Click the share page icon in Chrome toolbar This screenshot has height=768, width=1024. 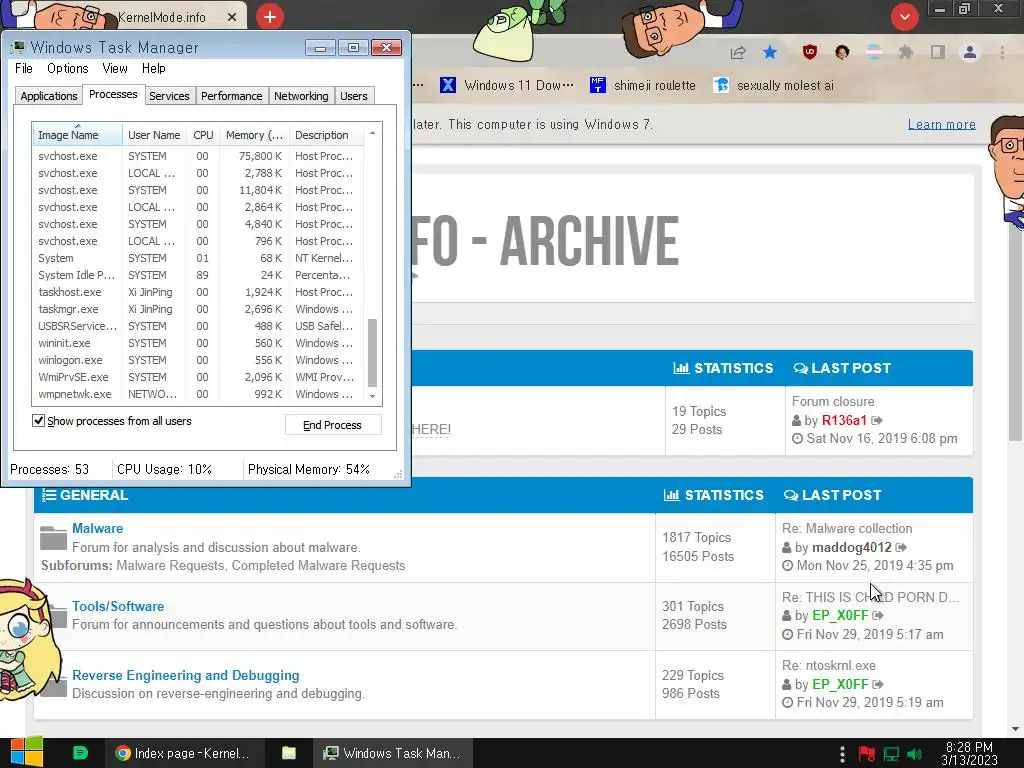(738, 52)
